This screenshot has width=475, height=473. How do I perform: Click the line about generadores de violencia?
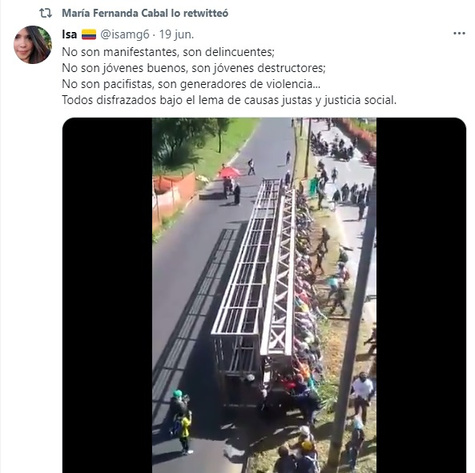click(x=191, y=84)
